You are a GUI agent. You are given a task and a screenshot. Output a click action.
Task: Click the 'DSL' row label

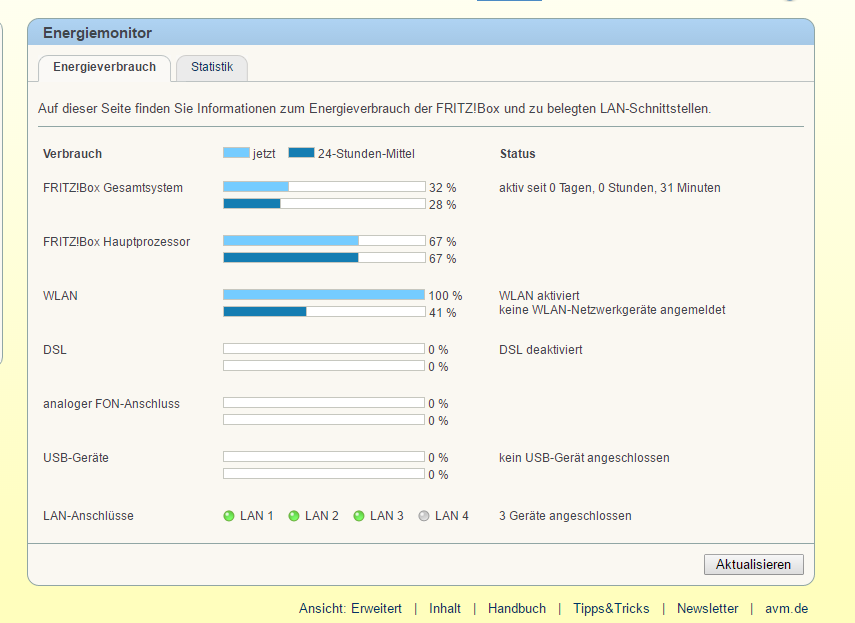click(55, 349)
